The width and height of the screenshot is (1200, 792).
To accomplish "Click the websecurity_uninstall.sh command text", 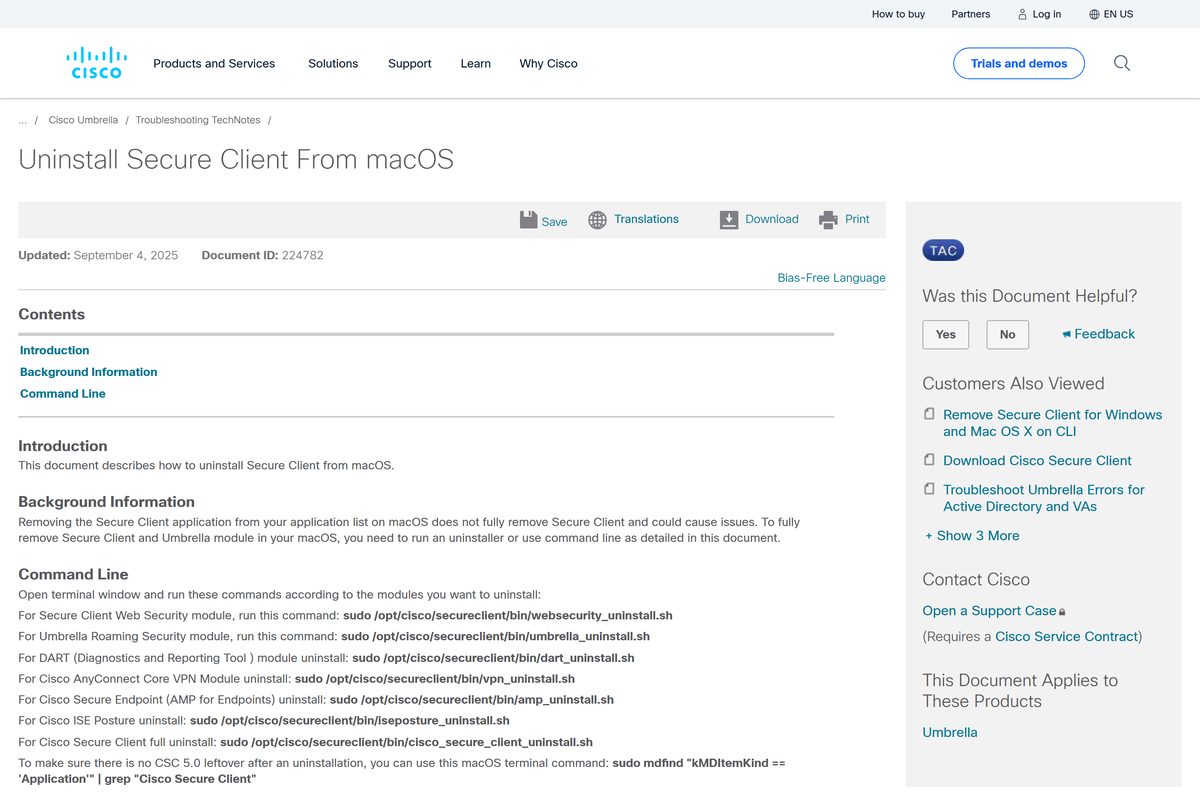I will point(508,615).
